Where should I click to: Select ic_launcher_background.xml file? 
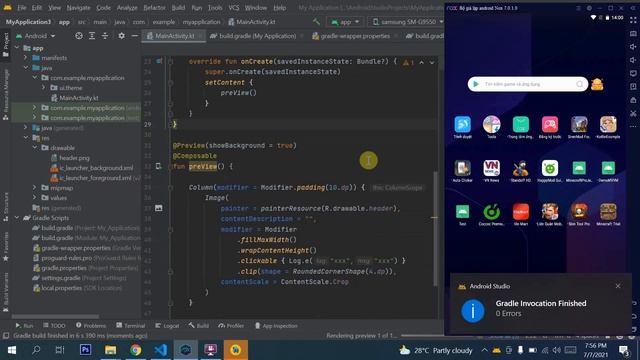pyautogui.click(x=92, y=167)
